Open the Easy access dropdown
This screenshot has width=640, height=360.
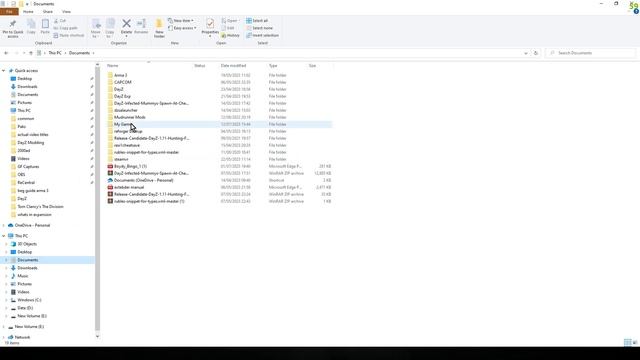[x=182, y=28]
